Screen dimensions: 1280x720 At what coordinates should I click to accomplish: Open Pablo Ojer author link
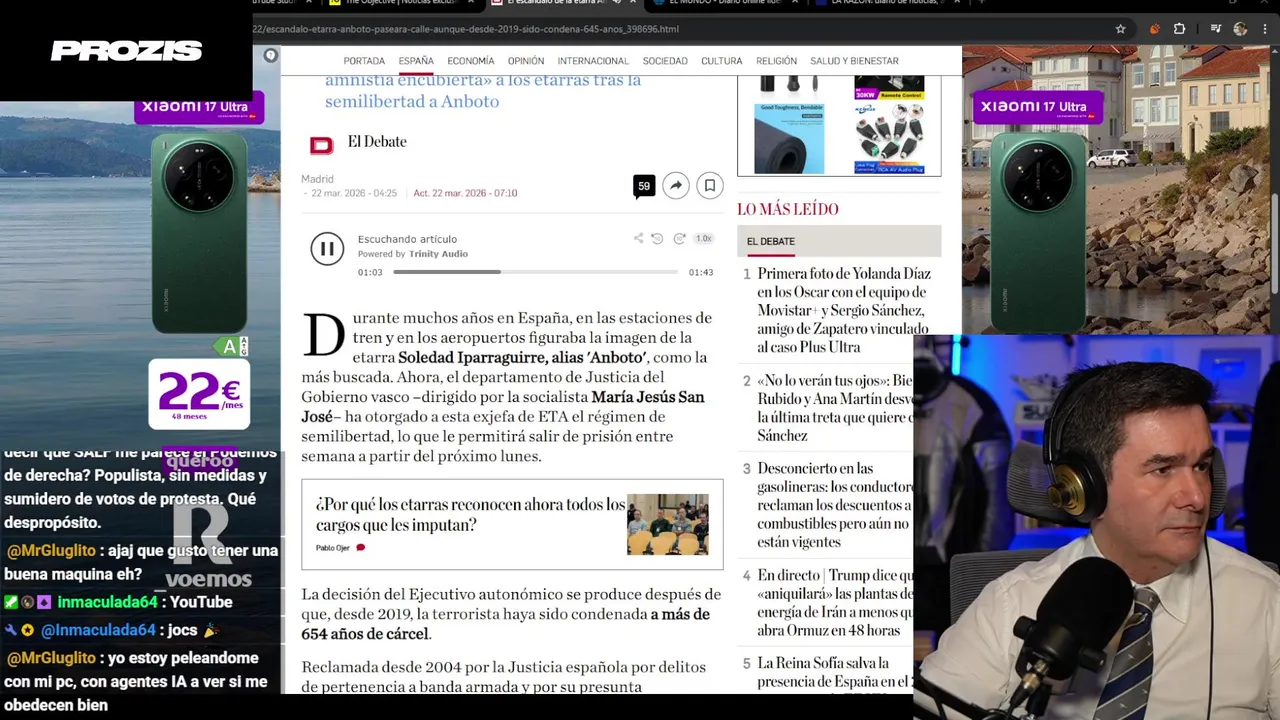[x=333, y=548]
